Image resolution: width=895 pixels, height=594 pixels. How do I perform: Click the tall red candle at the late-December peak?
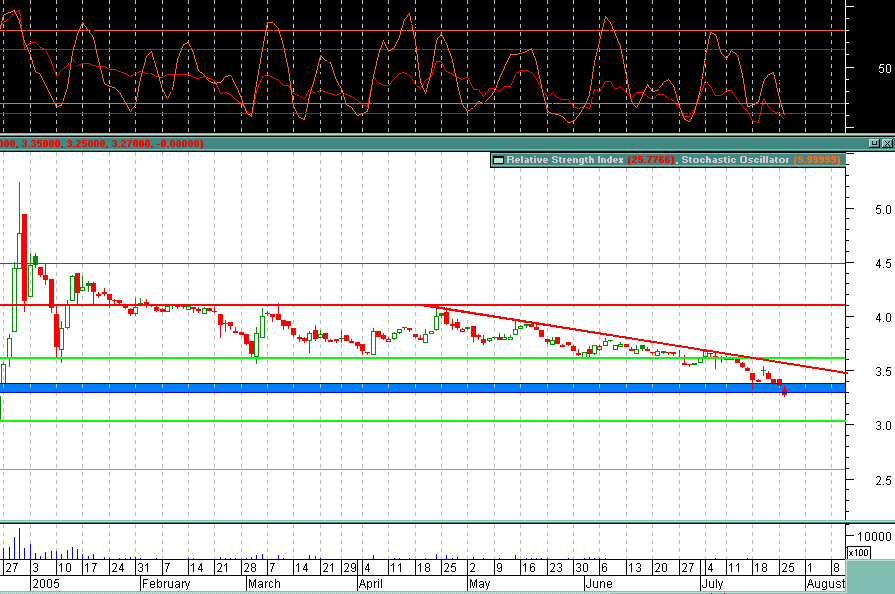click(x=24, y=240)
